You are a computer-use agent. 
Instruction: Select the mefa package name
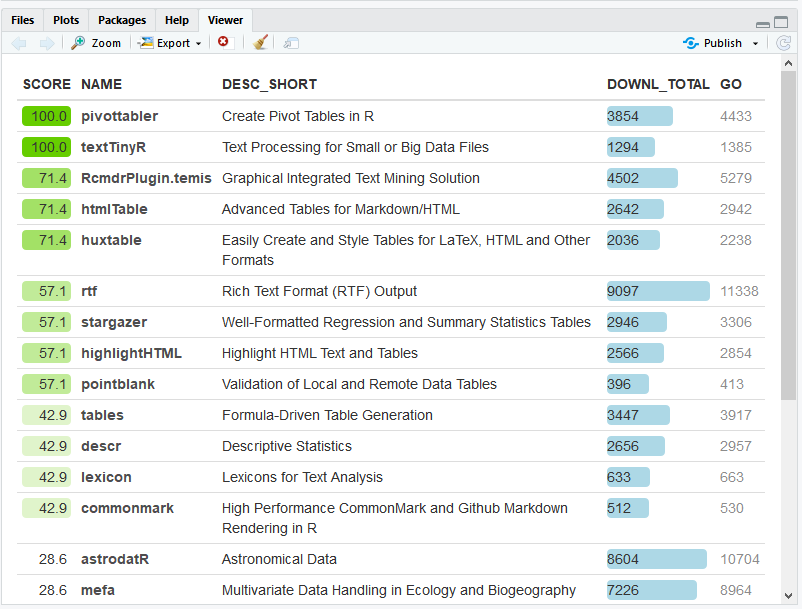(98, 590)
